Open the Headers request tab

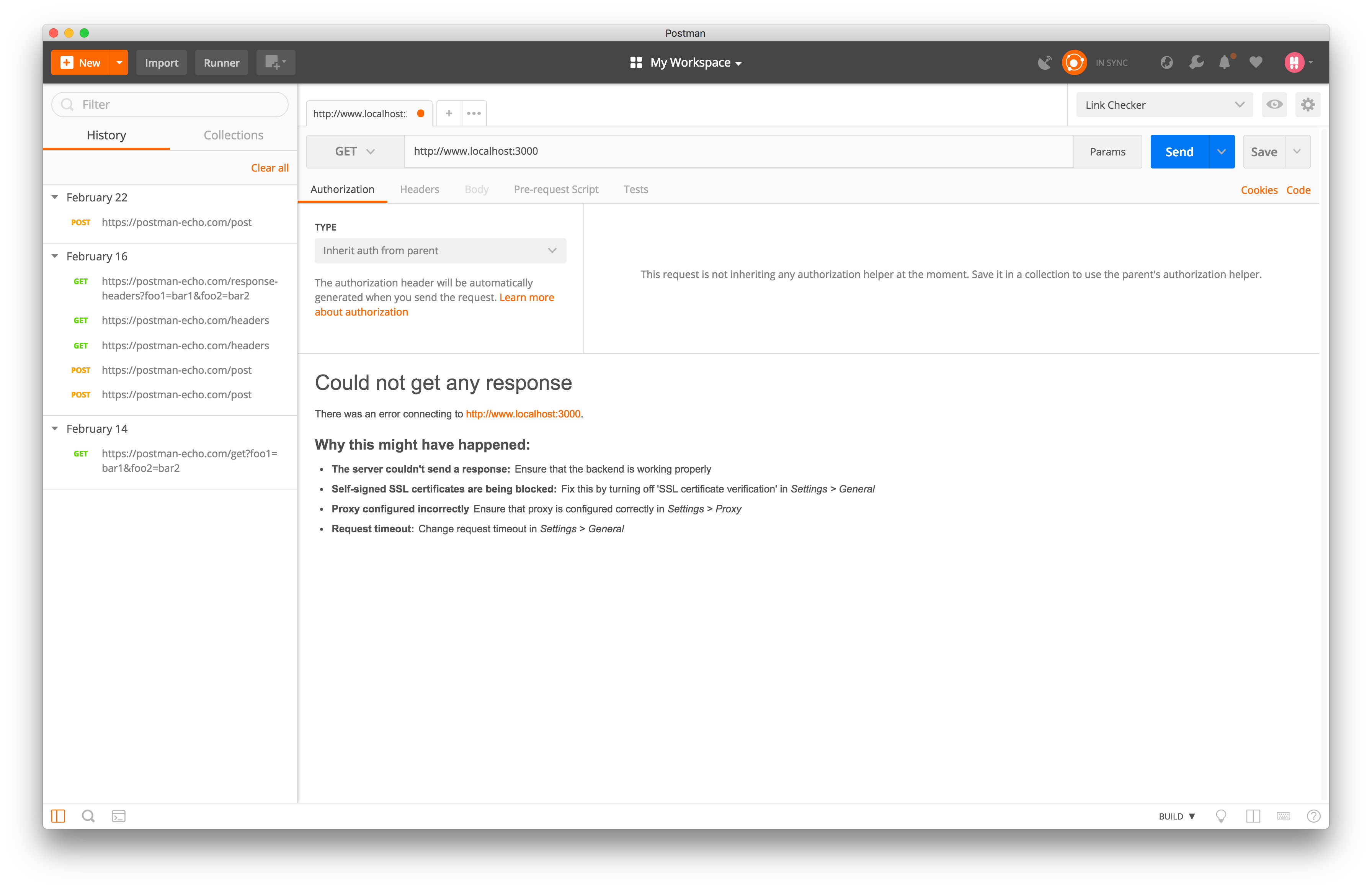(x=419, y=189)
